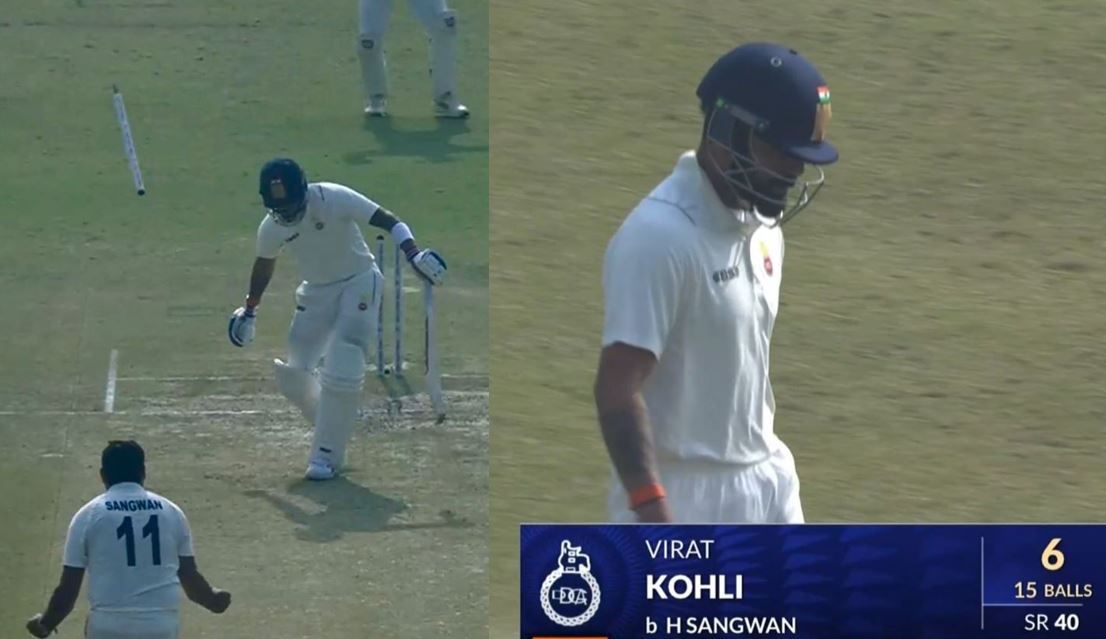Click the batsman's blue helmet in left panel
Image resolution: width=1106 pixels, height=639 pixels.
(283, 187)
